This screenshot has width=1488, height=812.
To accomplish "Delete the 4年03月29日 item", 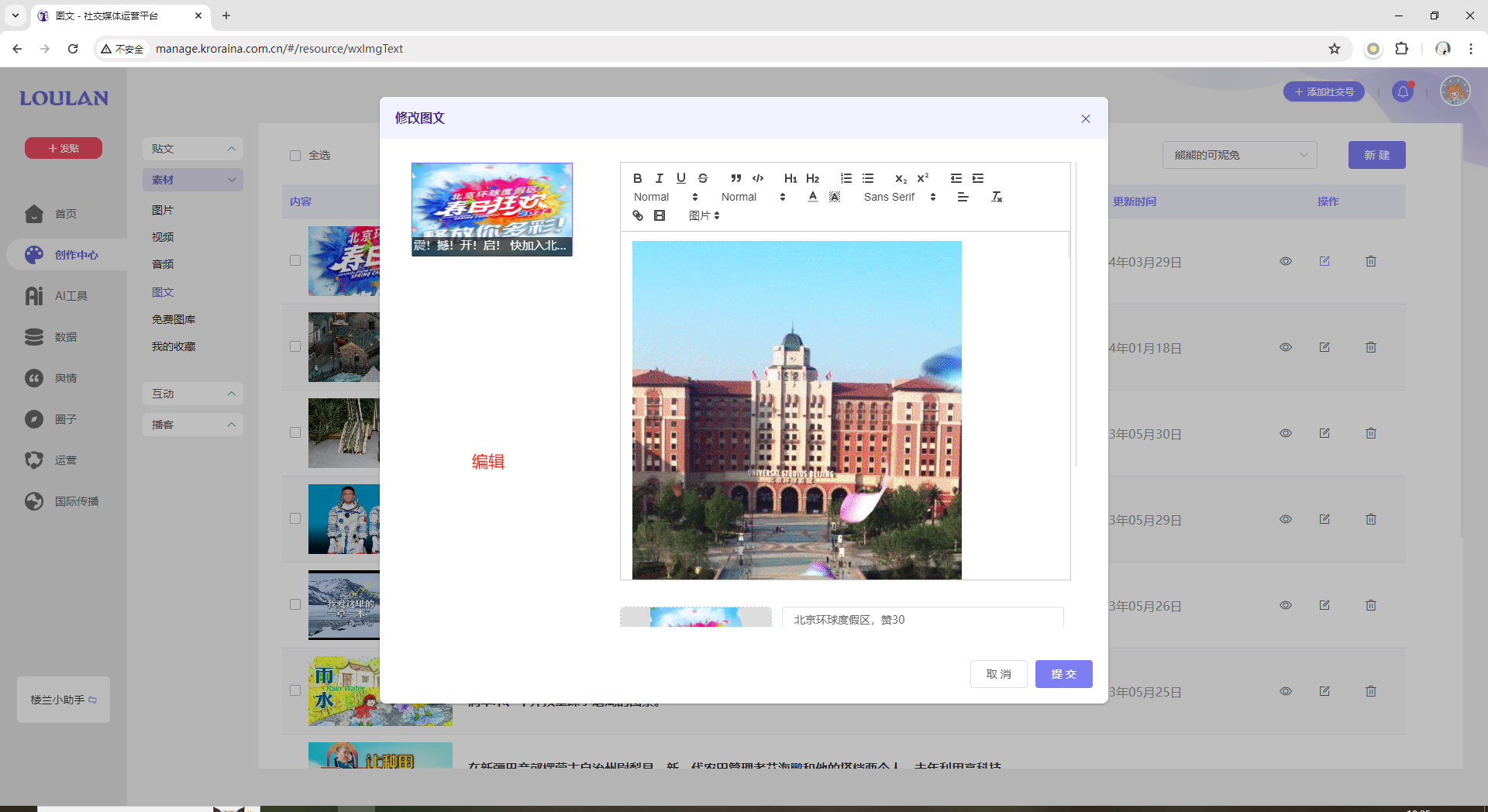I will pyautogui.click(x=1370, y=261).
